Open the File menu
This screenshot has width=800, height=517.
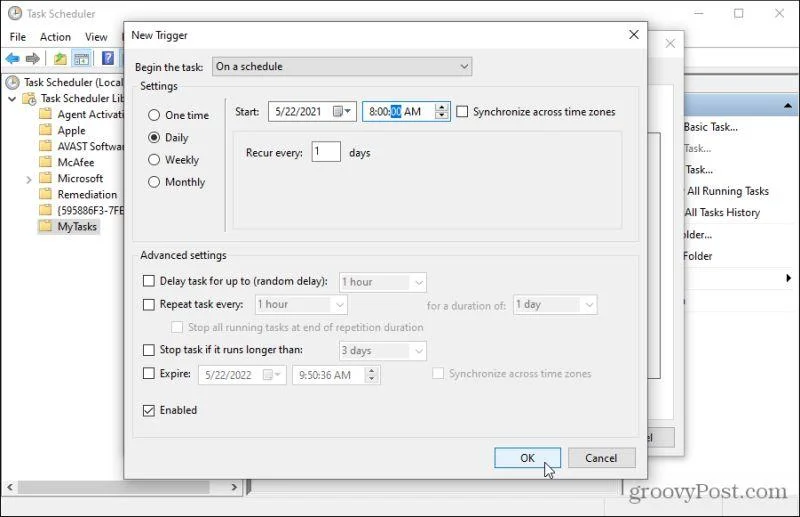[x=17, y=37]
